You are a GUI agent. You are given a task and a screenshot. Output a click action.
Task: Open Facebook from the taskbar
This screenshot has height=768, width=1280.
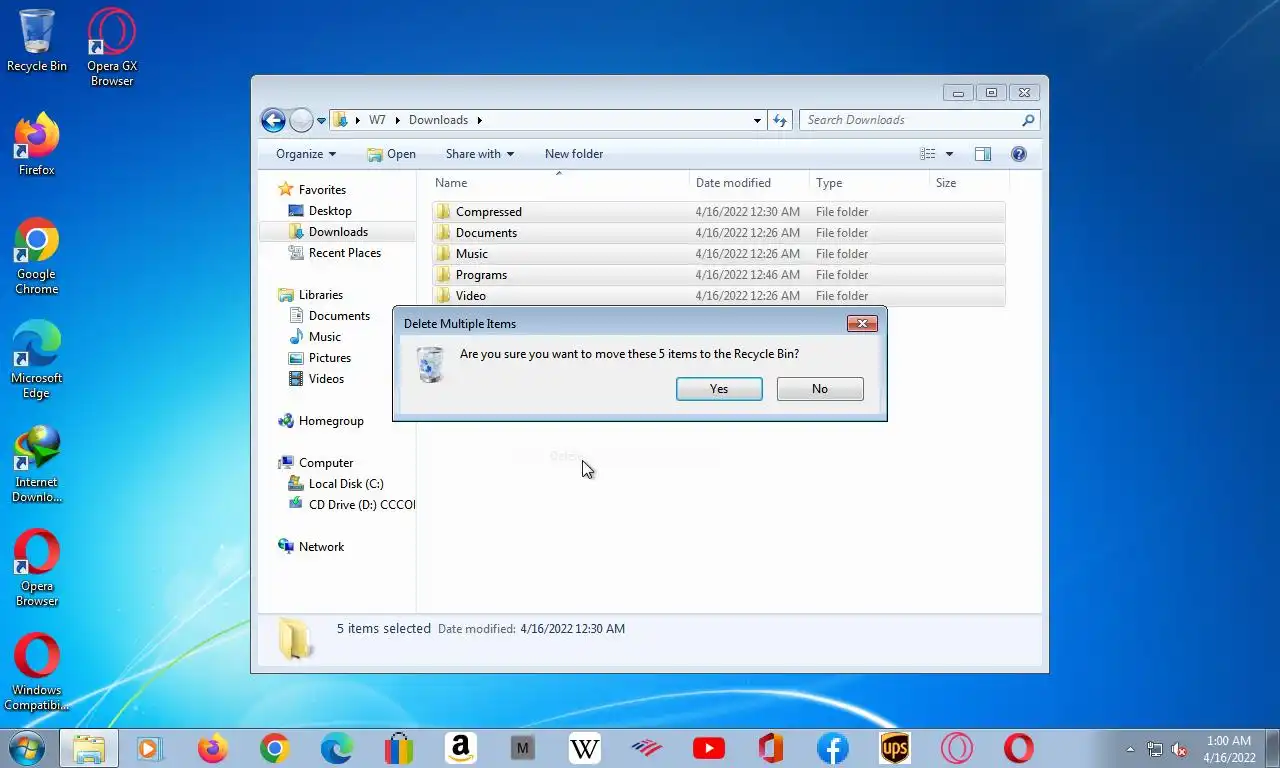coord(833,748)
